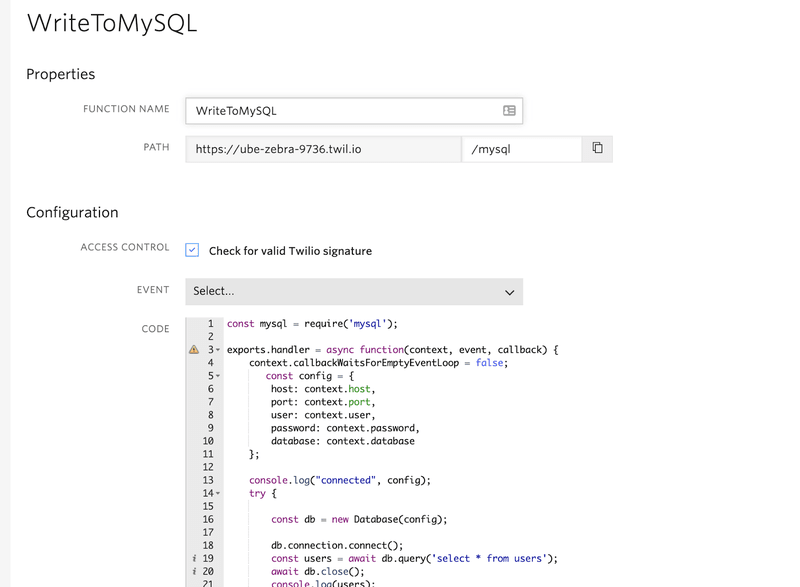Click the 'user: context.user' code line

(x=323, y=415)
